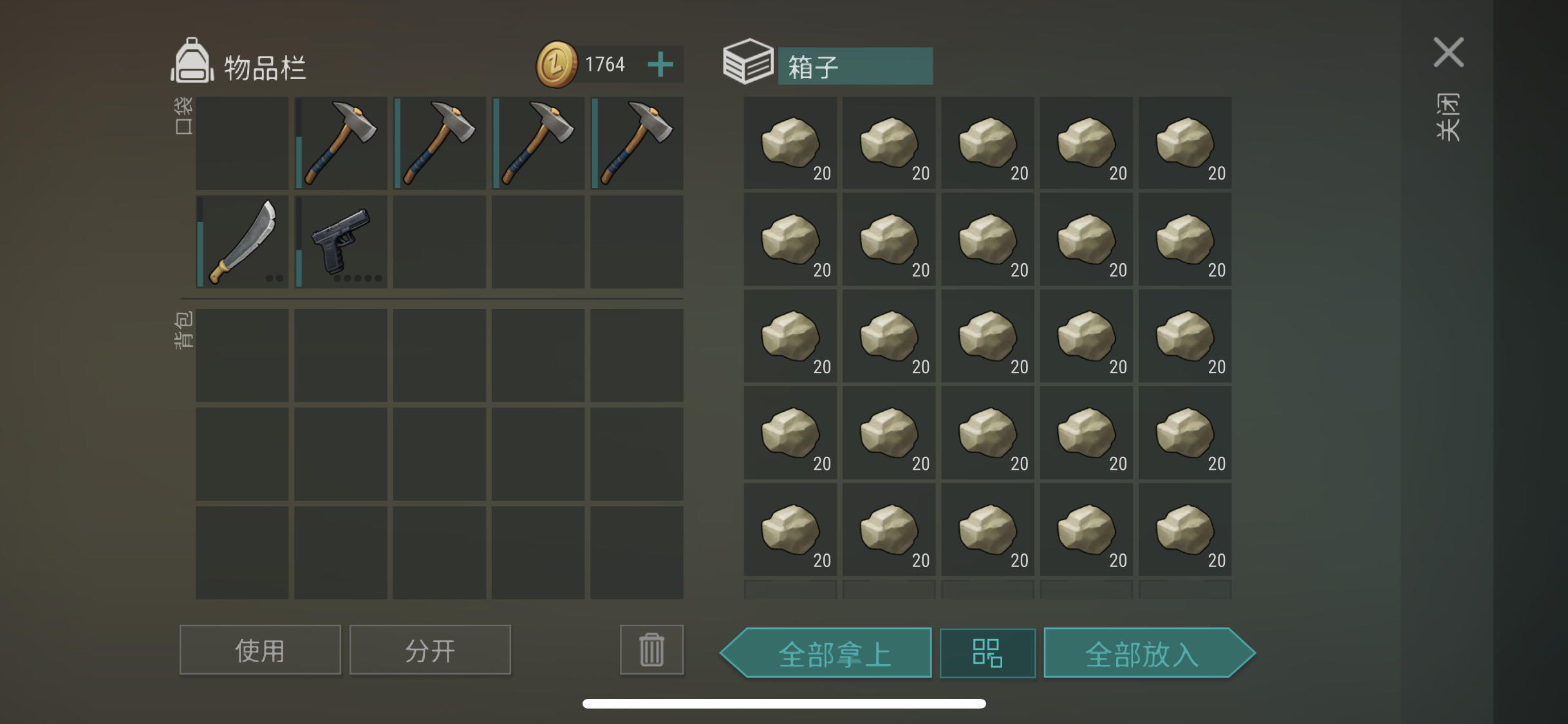Image resolution: width=1568 pixels, height=724 pixels.
Task: Close the chest window with the X
Action: pyautogui.click(x=1448, y=52)
